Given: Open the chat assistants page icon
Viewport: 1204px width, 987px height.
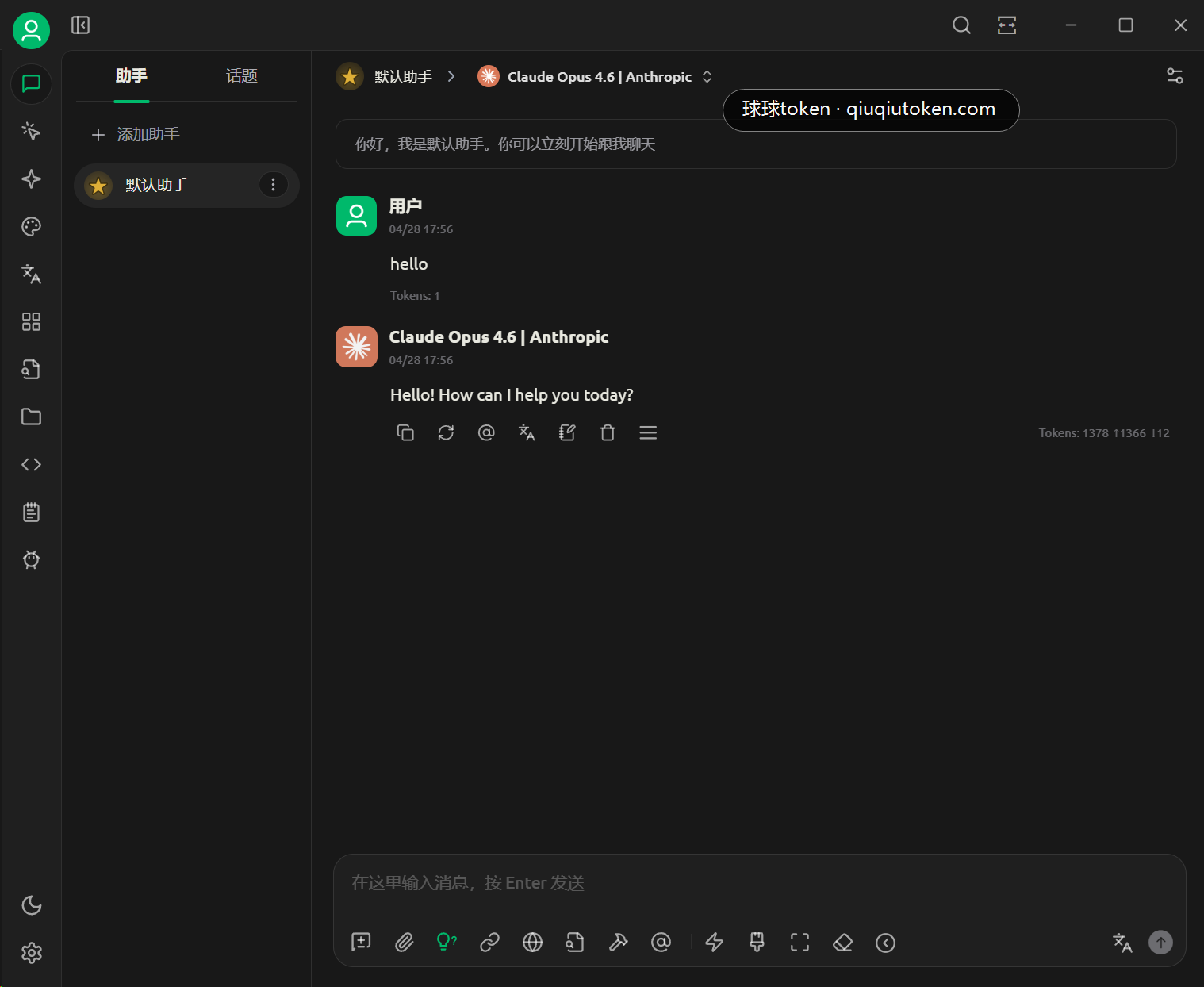Looking at the screenshot, I should point(31,83).
